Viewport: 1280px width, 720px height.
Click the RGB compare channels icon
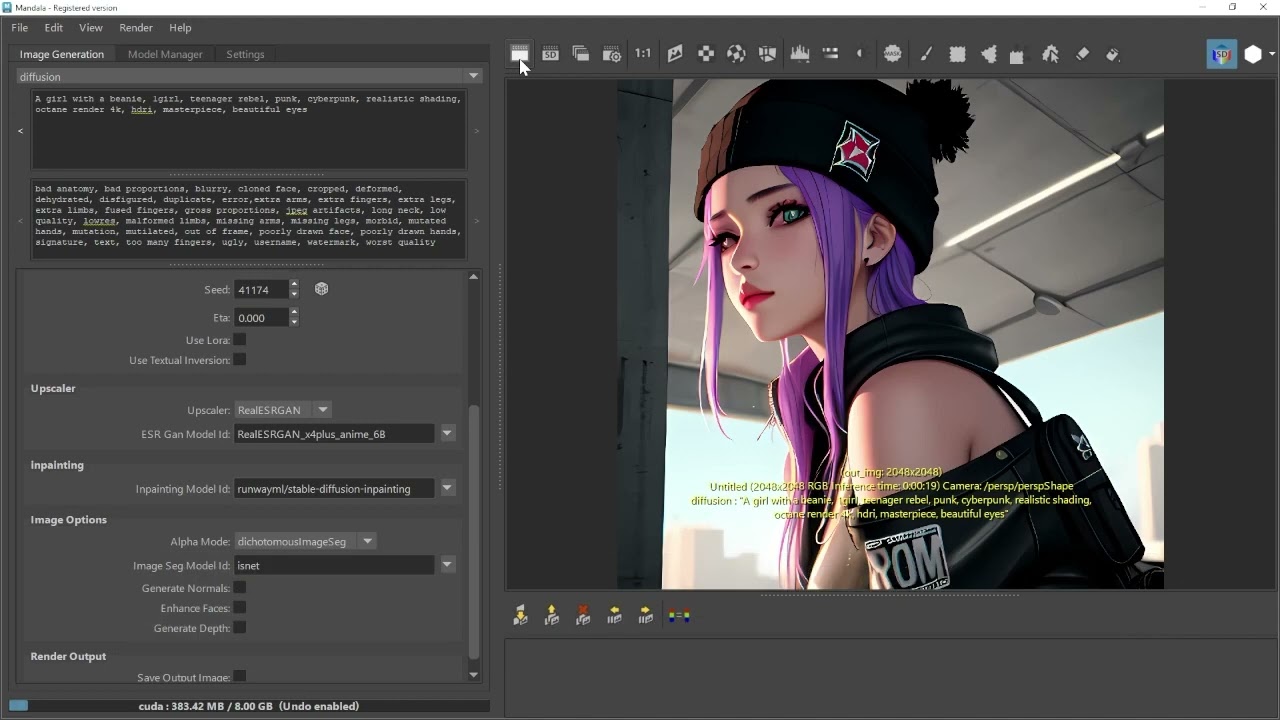[x=679, y=616]
